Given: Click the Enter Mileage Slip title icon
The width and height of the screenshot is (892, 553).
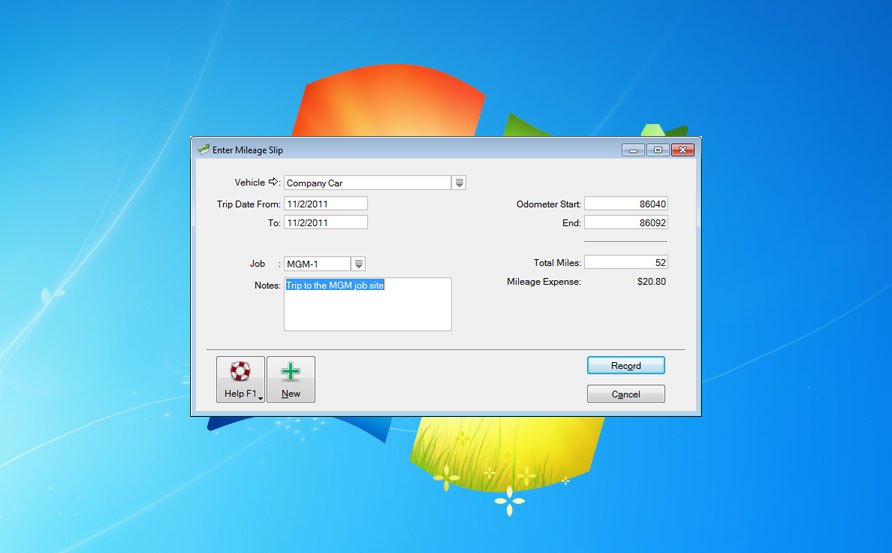Looking at the screenshot, I should coord(203,150).
